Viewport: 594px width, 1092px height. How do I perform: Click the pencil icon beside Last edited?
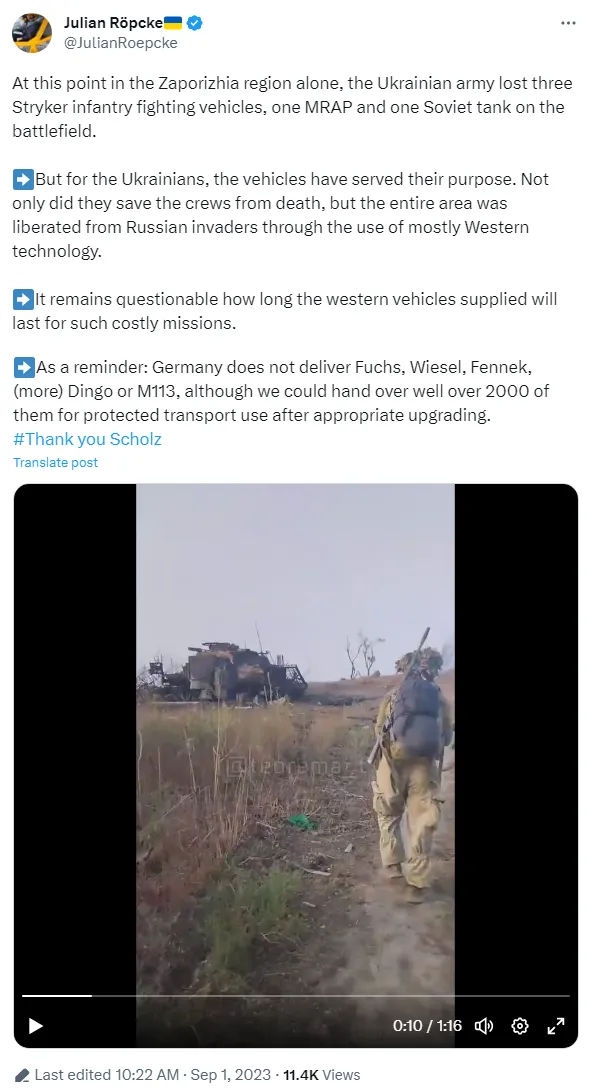pos(22,1075)
